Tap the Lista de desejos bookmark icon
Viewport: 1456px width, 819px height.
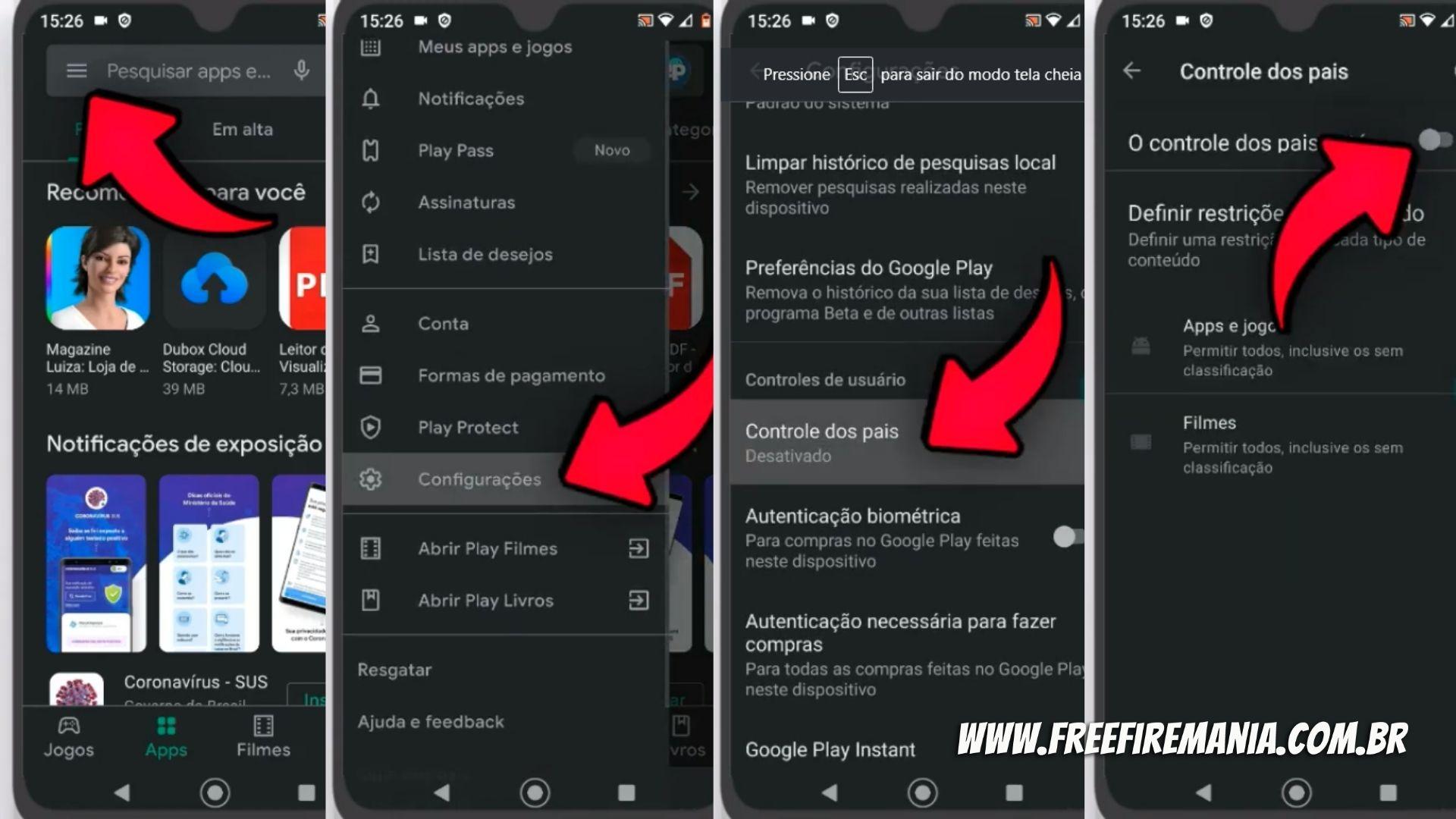tap(381, 253)
